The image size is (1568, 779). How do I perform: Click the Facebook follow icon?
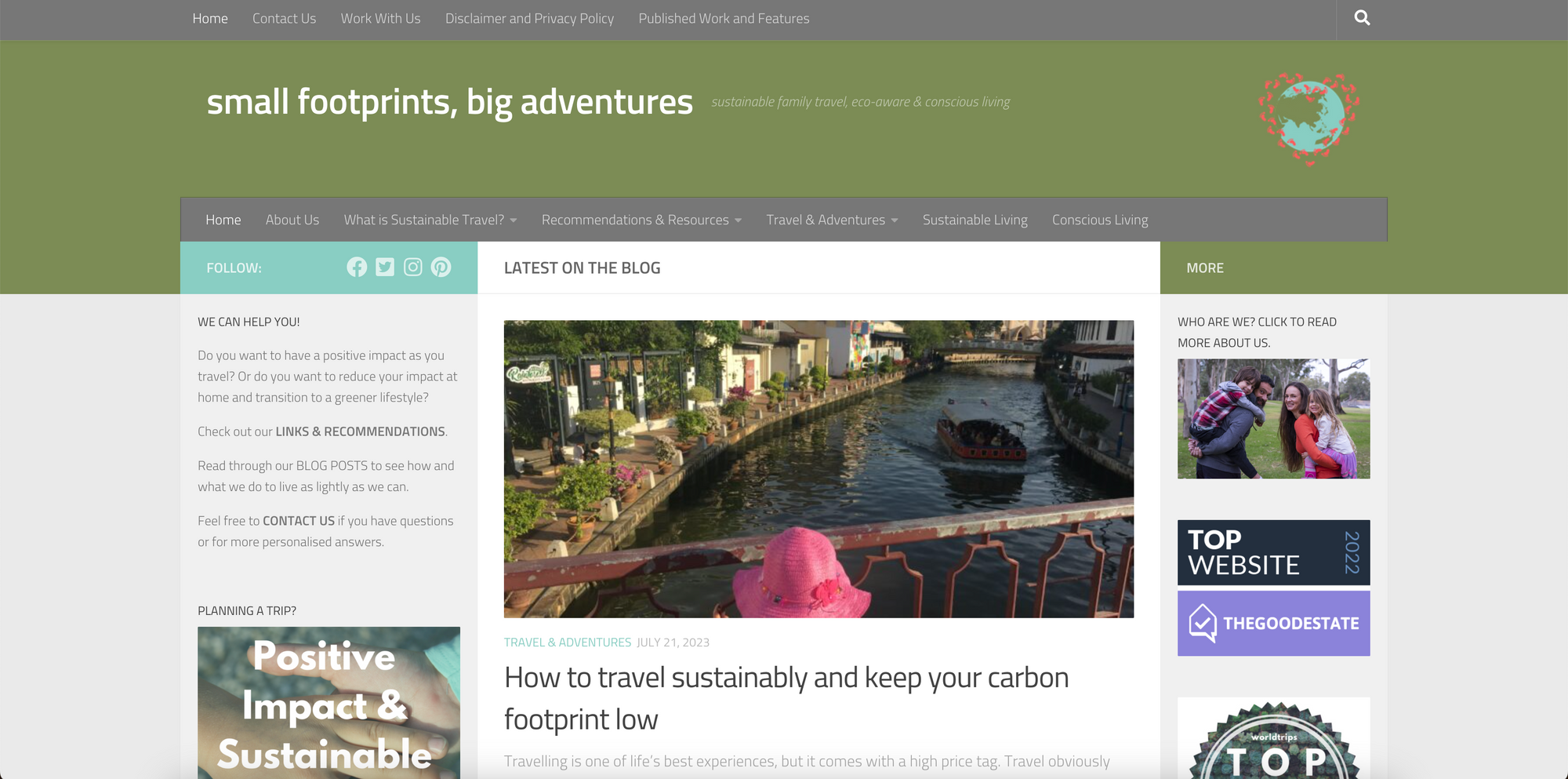(357, 267)
